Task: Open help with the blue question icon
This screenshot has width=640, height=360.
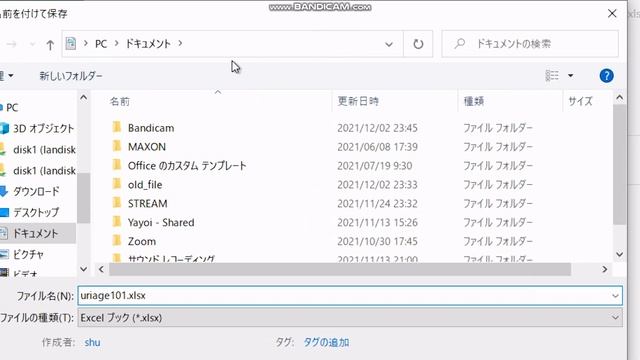Action: (x=606, y=76)
